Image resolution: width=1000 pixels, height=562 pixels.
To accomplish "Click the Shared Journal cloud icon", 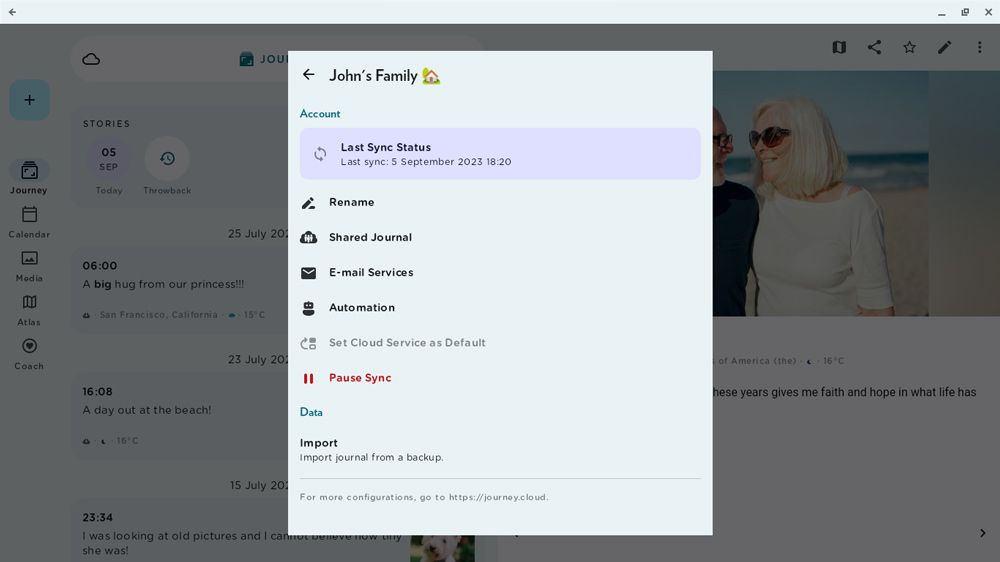I will click(x=309, y=237).
